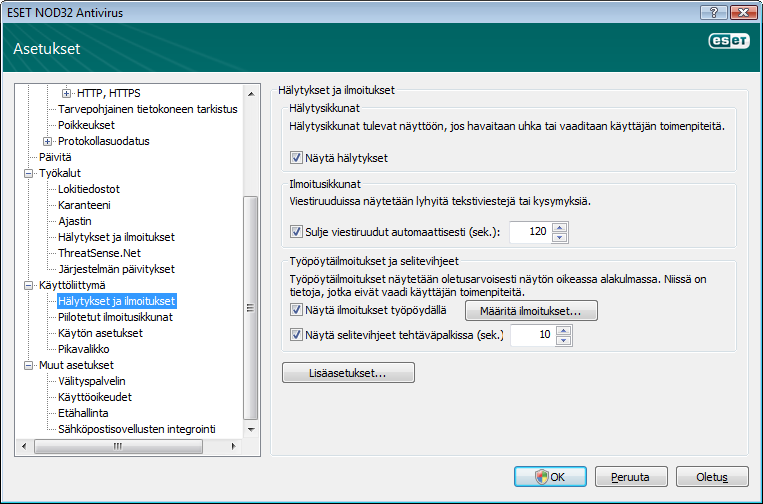Open Lisäasetukset advanced settings
Viewport: 763px width, 504px height.
(x=348, y=373)
